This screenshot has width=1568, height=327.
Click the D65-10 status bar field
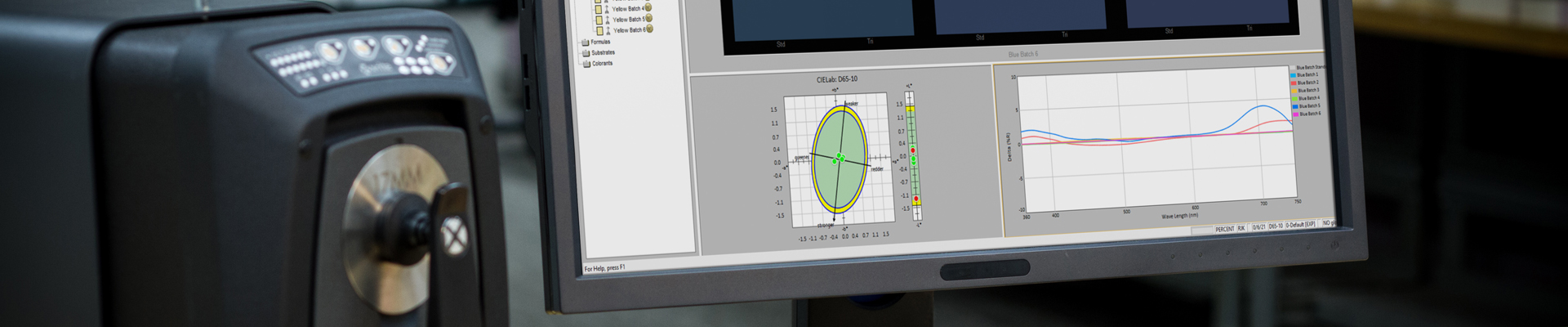(x=1275, y=226)
